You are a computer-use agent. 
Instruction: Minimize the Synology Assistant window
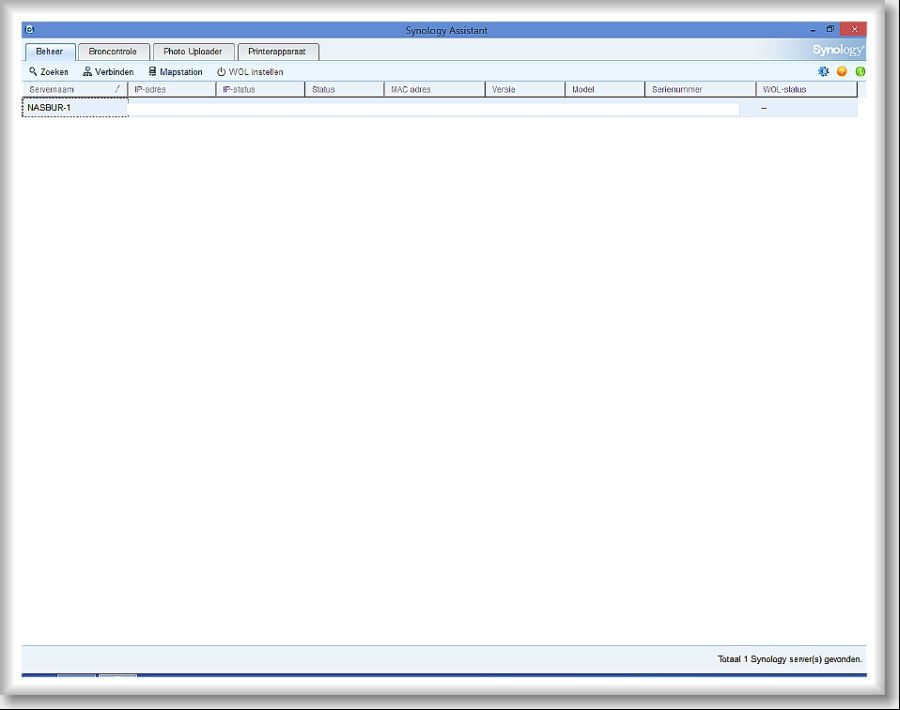click(x=813, y=30)
